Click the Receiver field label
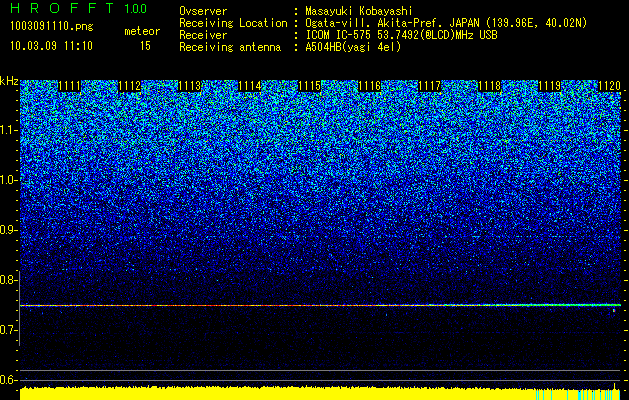This screenshot has height=400, width=629. point(203,35)
